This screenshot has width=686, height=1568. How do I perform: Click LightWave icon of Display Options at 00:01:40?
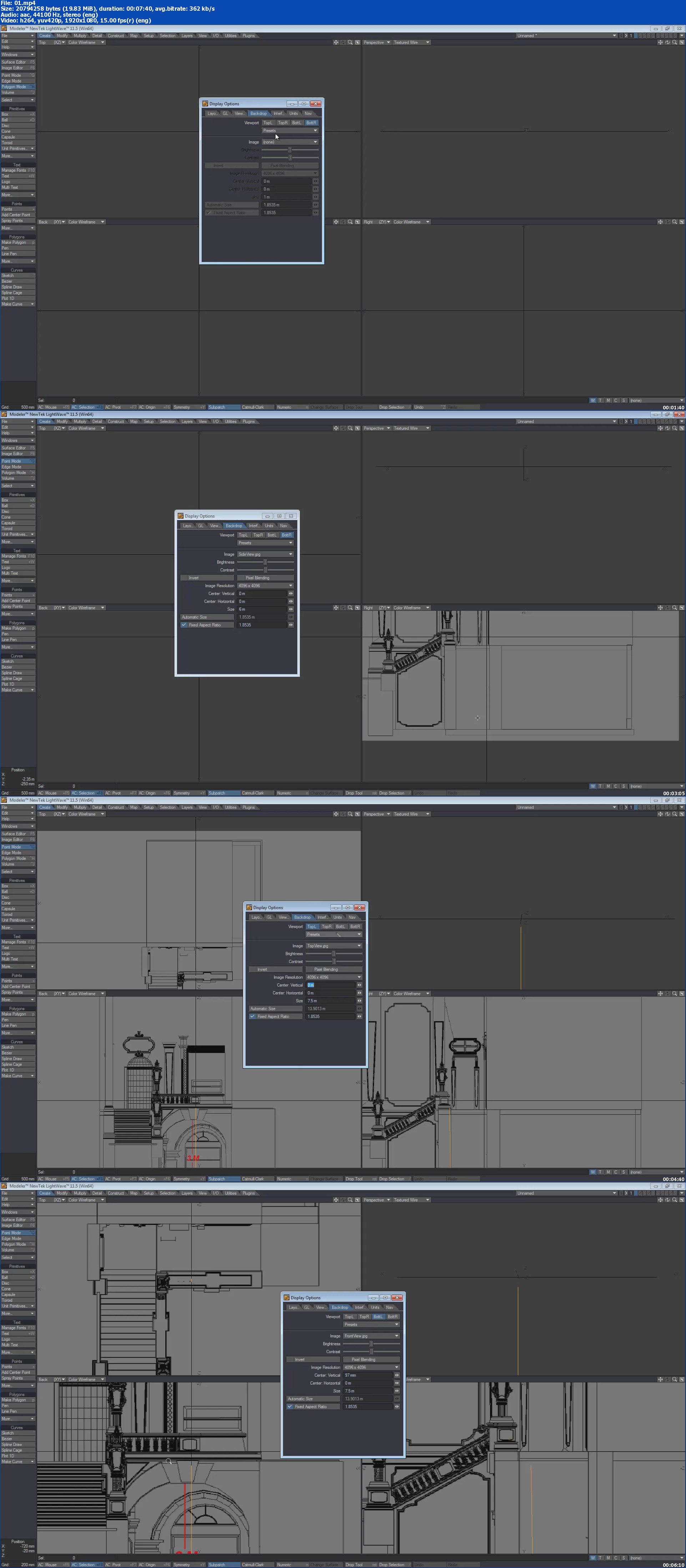pyautogui.click(x=205, y=104)
